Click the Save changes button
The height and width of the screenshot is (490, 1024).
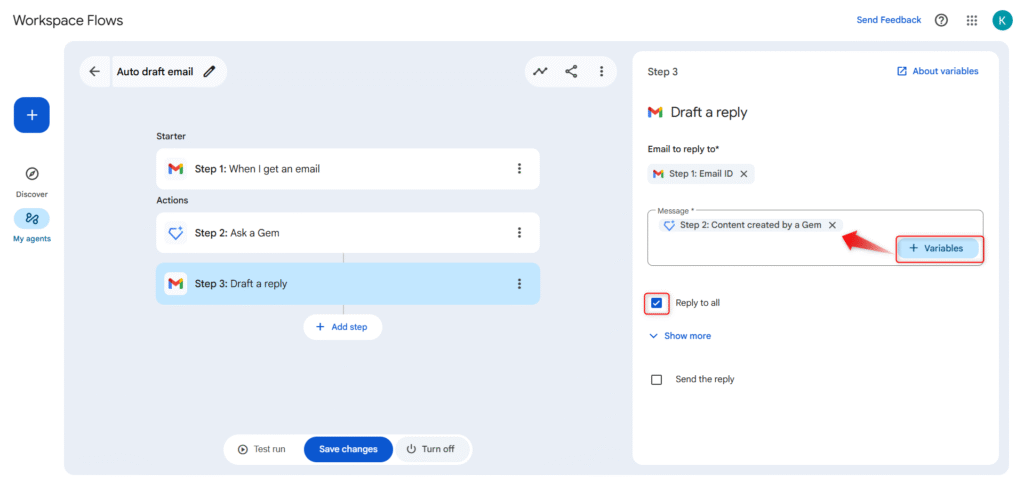[348, 449]
